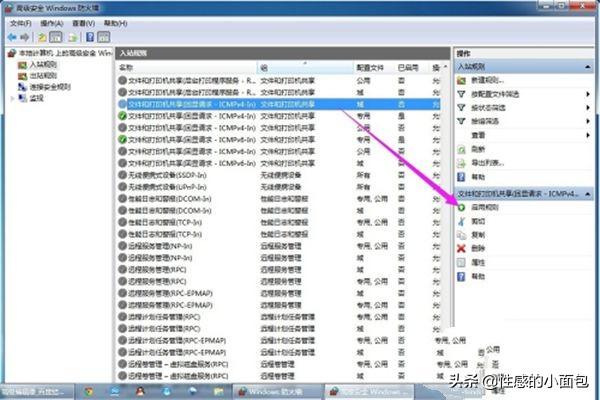Open the 操作(A) menu
600x400 pixels.
52,23
